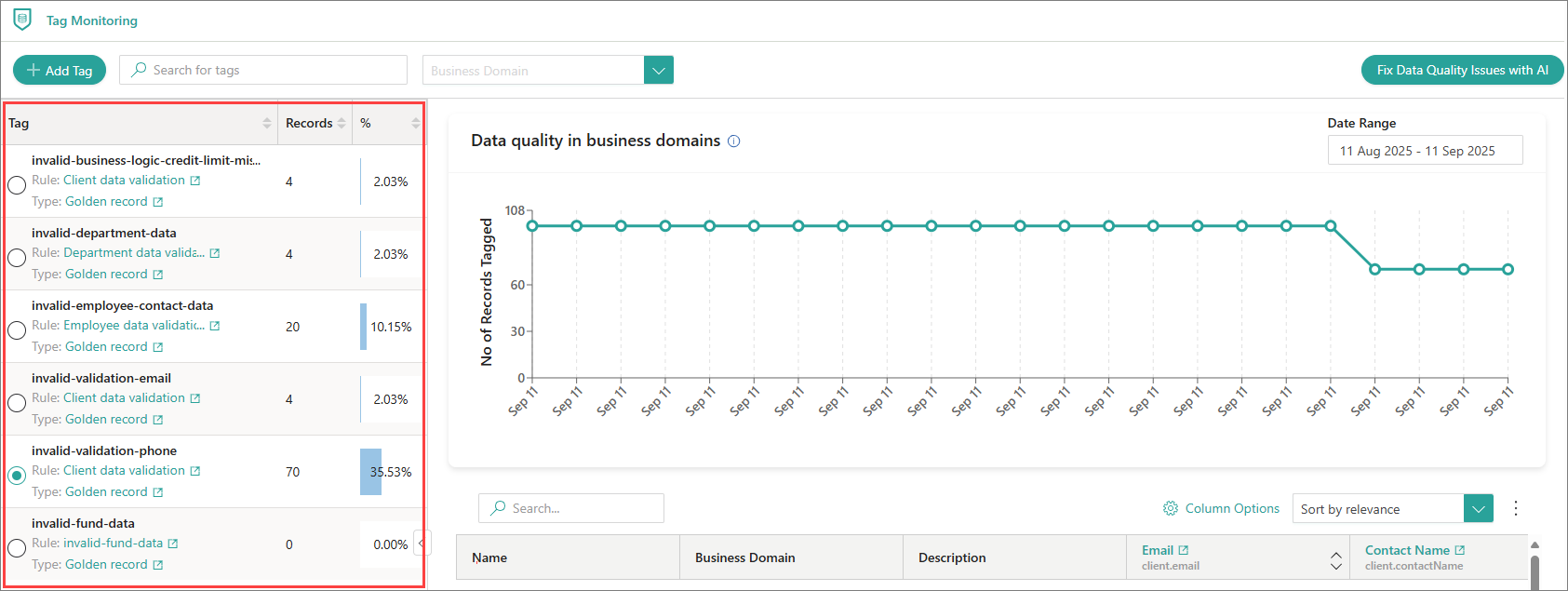The width and height of the screenshot is (1568, 591).
Task: Click the Tag Monitoring shield icon
Action: 22,20
